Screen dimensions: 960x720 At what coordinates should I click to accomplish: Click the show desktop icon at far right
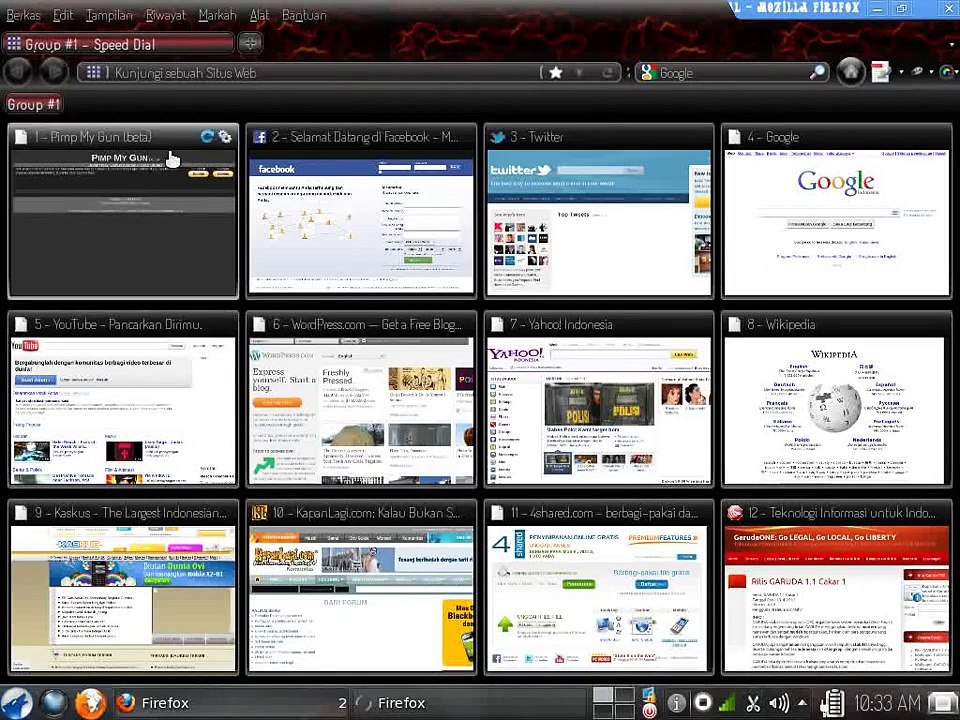[x=943, y=703]
